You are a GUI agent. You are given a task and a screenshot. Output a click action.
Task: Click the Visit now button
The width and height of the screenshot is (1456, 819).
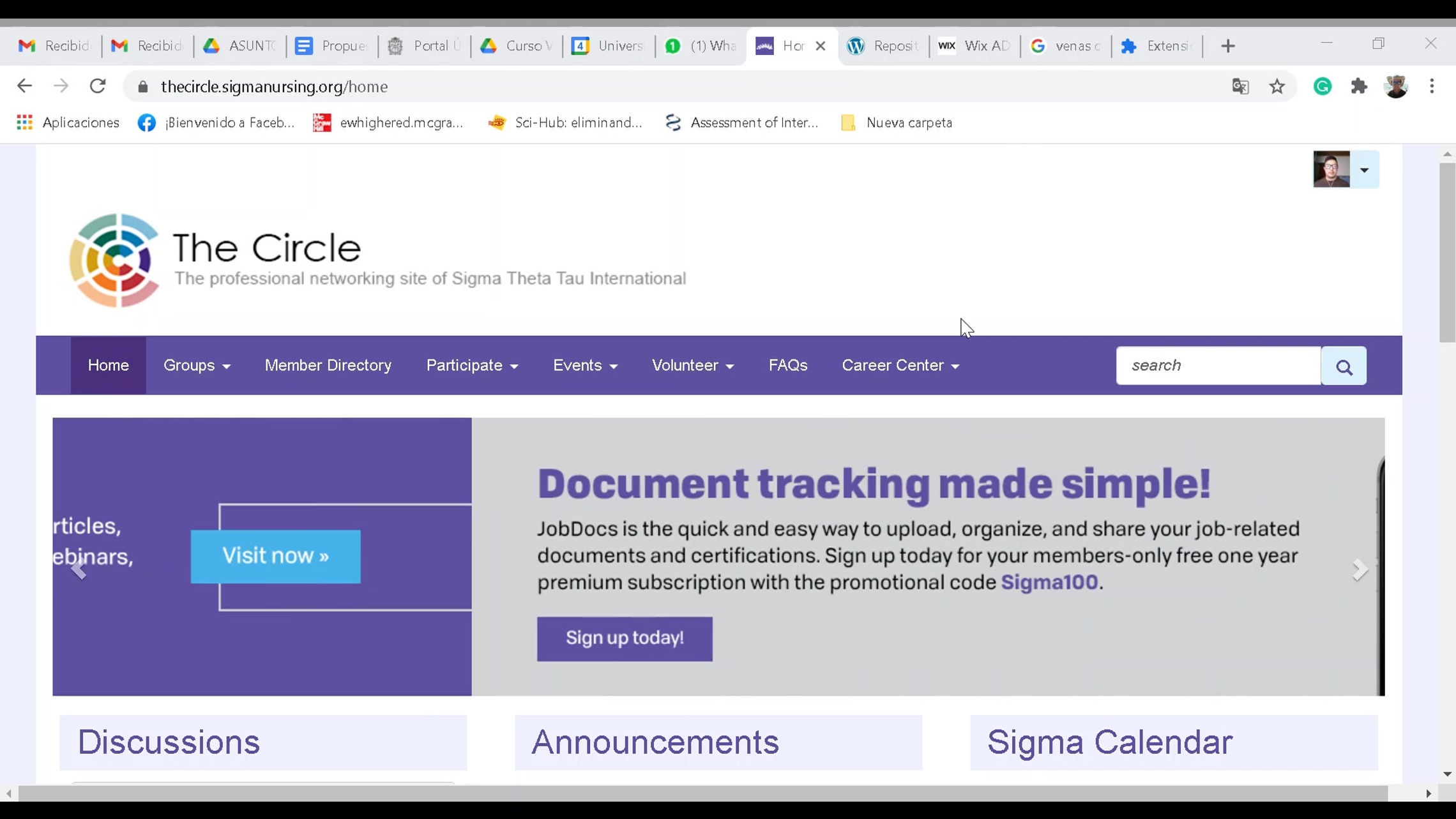point(275,556)
